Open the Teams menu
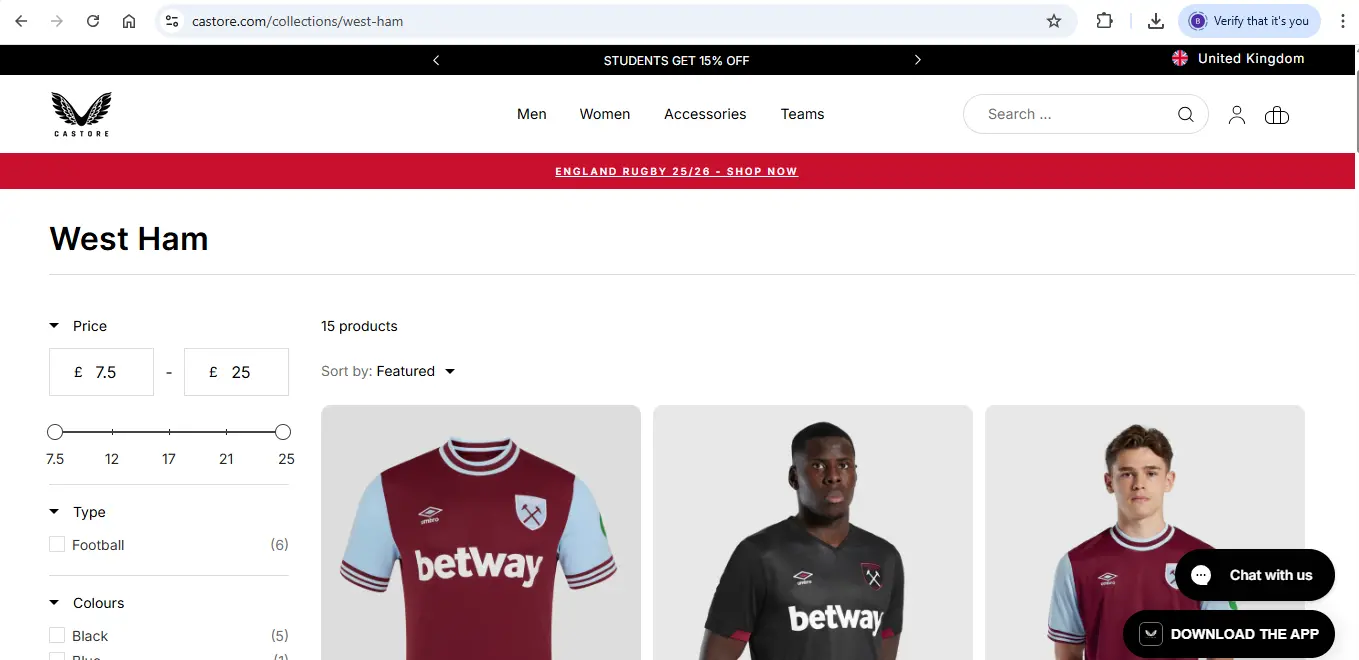This screenshot has width=1359, height=660. coord(802,114)
